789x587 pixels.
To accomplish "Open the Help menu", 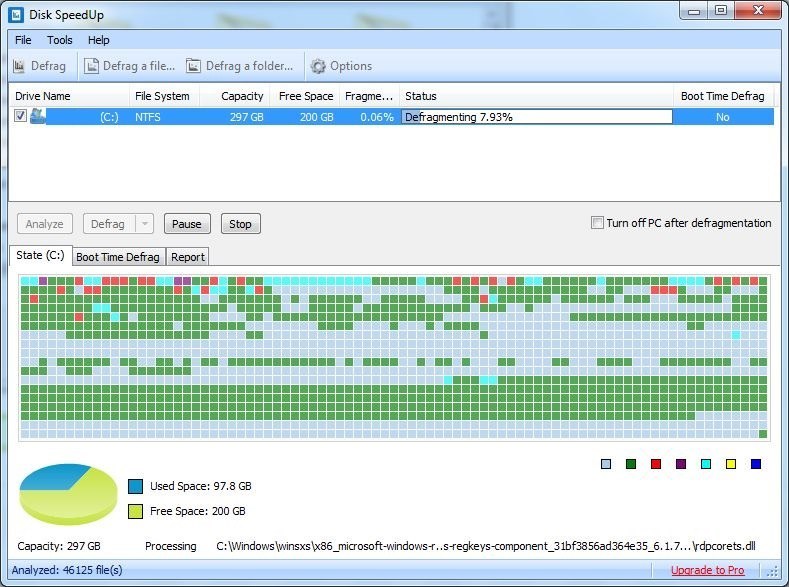I will 99,40.
